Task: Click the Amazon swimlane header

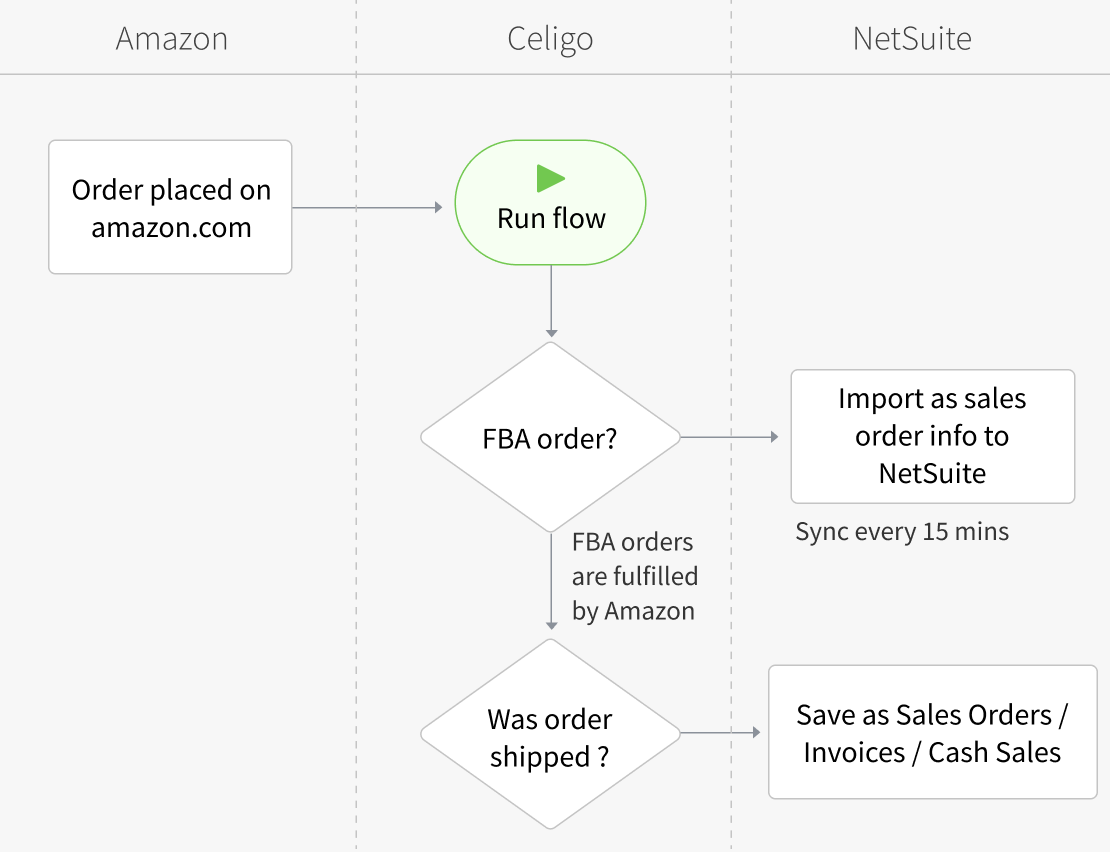Action: click(172, 39)
